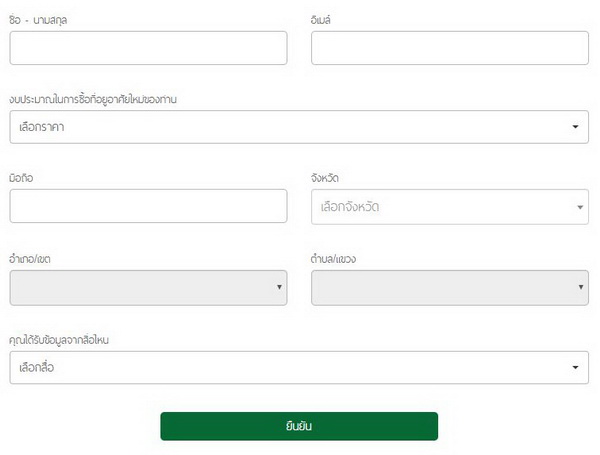Click the caret icon in the จังหวัด box
Image resolution: width=600 pixels, height=455 pixels.
pyautogui.click(x=580, y=207)
